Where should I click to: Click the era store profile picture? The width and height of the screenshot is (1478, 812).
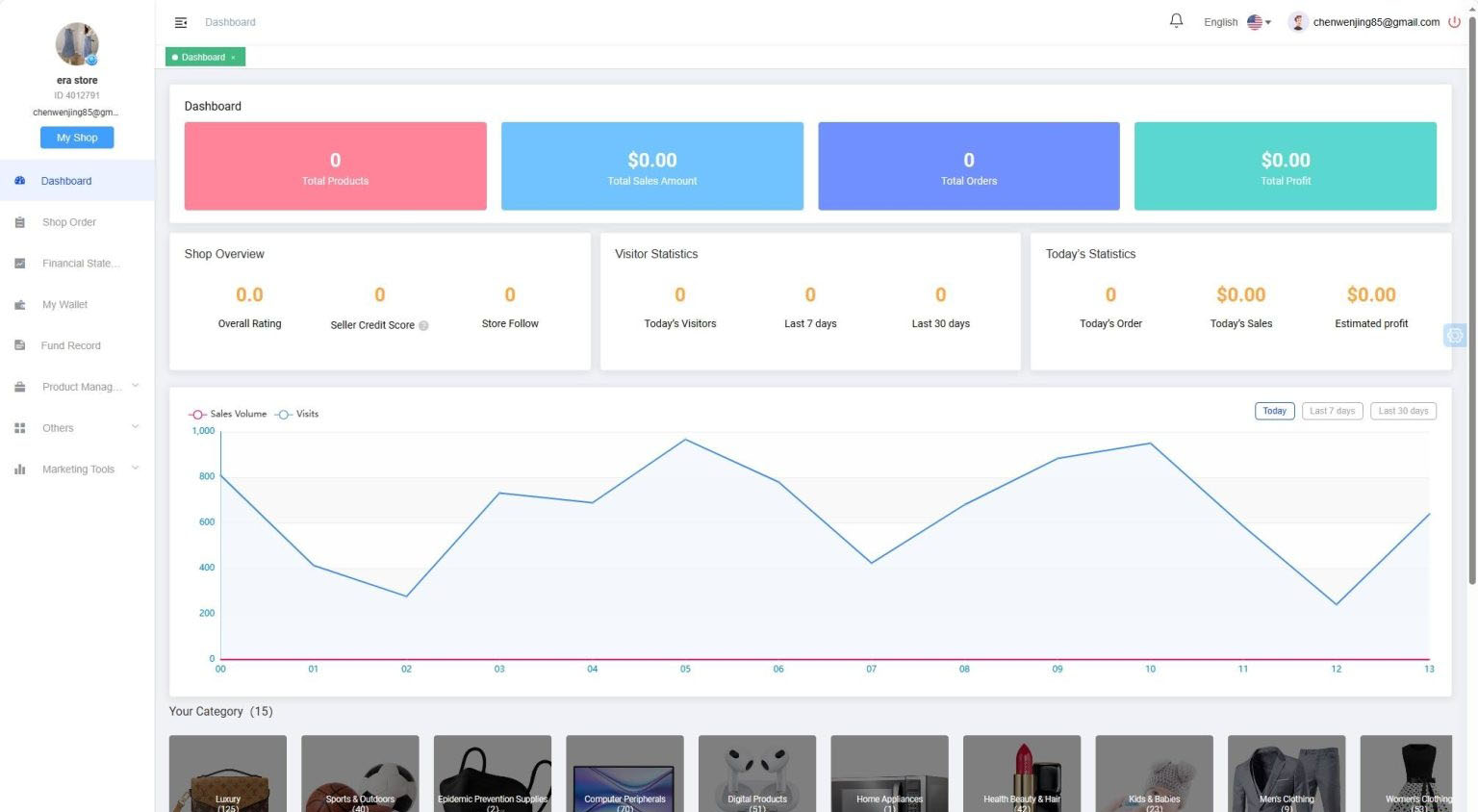point(77,44)
